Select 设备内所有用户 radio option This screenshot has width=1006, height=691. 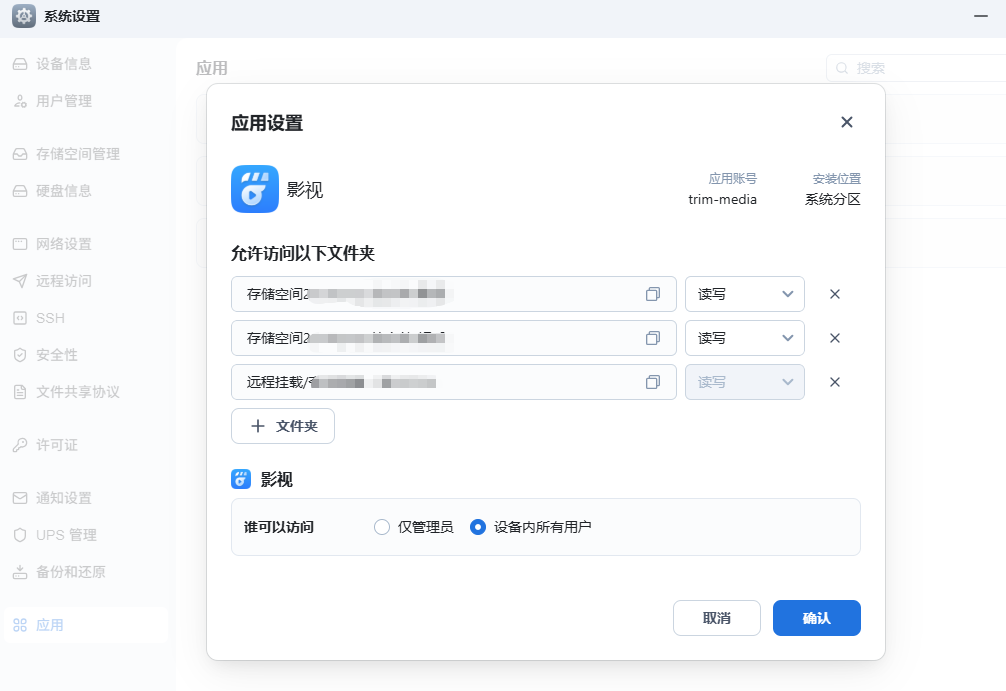478,527
